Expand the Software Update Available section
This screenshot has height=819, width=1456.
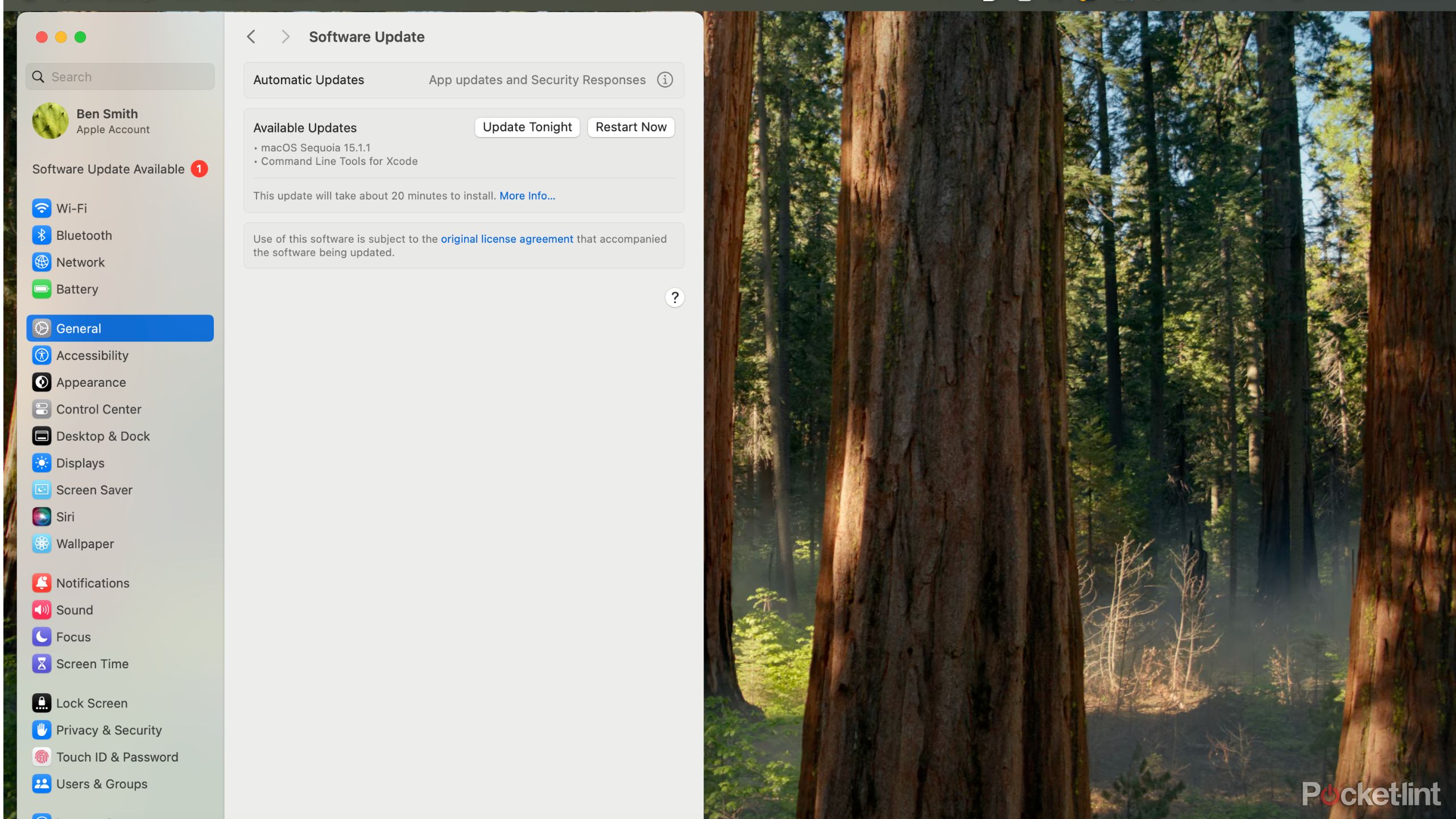point(108,168)
